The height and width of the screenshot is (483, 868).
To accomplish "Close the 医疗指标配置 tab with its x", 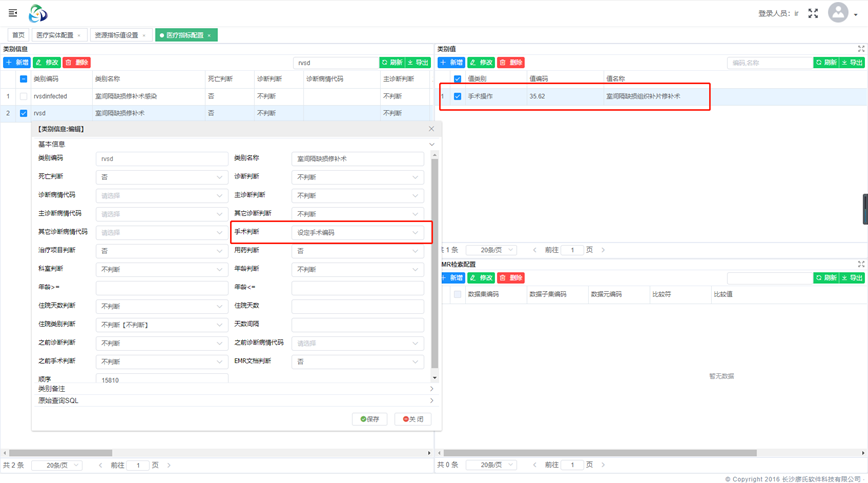I will click(x=209, y=35).
